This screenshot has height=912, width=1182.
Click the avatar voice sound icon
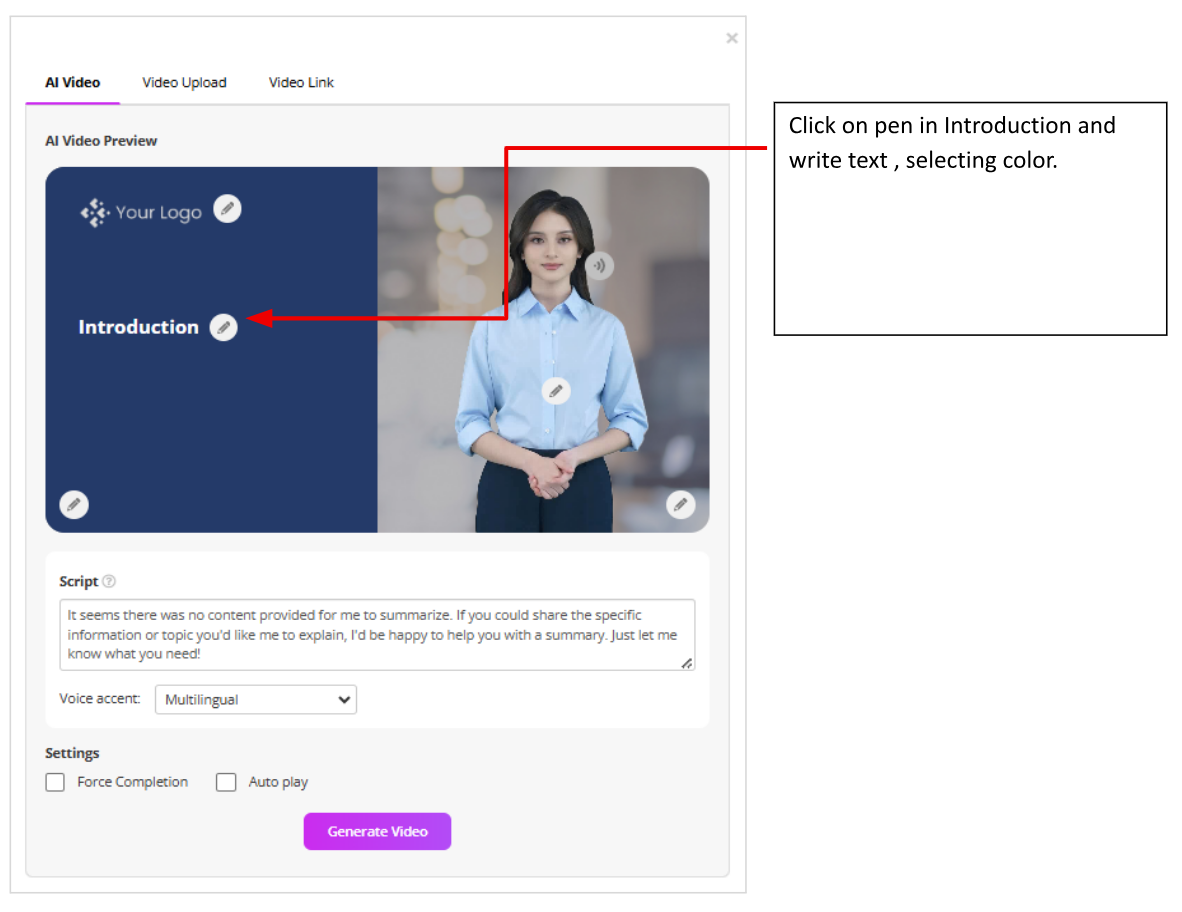coord(600,265)
